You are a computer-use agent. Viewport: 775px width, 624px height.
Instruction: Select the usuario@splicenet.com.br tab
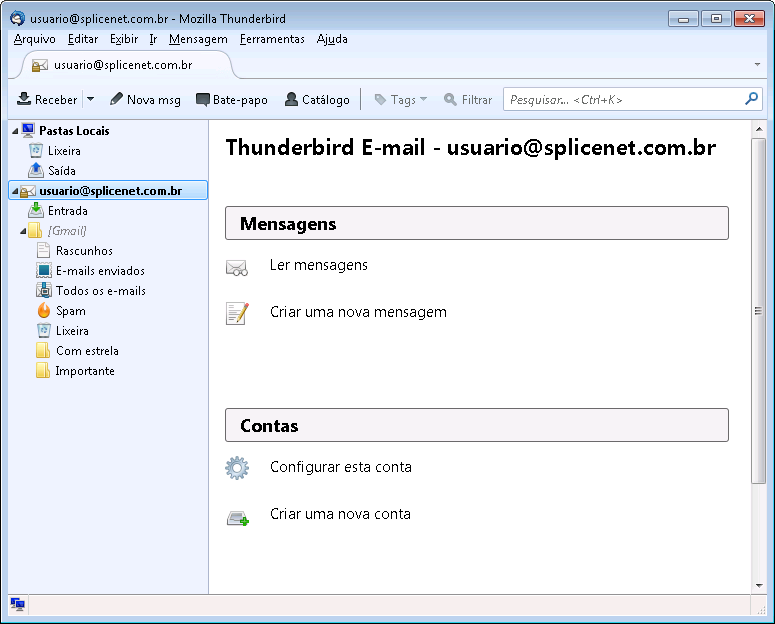[126, 65]
